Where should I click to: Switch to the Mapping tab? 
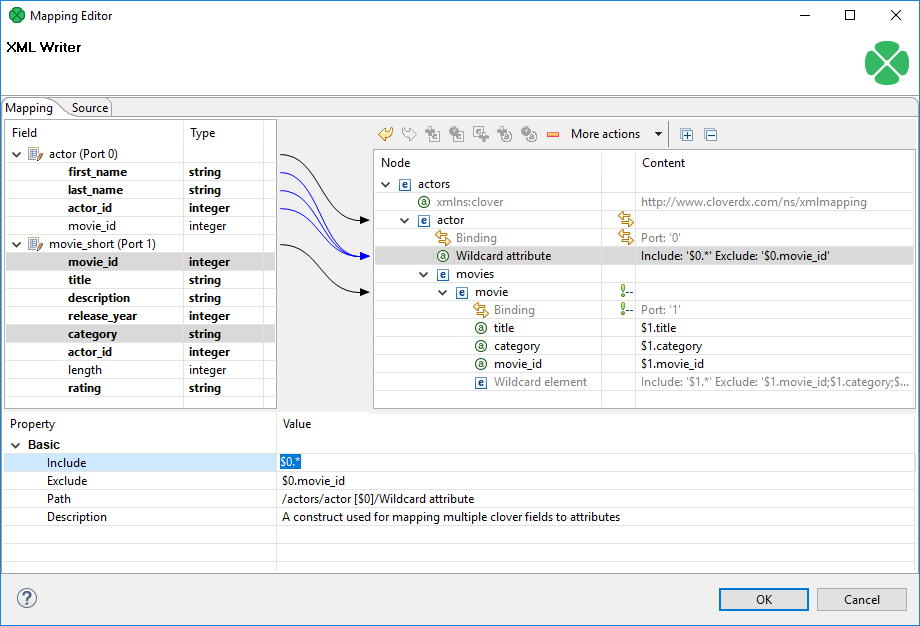(28, 107)
